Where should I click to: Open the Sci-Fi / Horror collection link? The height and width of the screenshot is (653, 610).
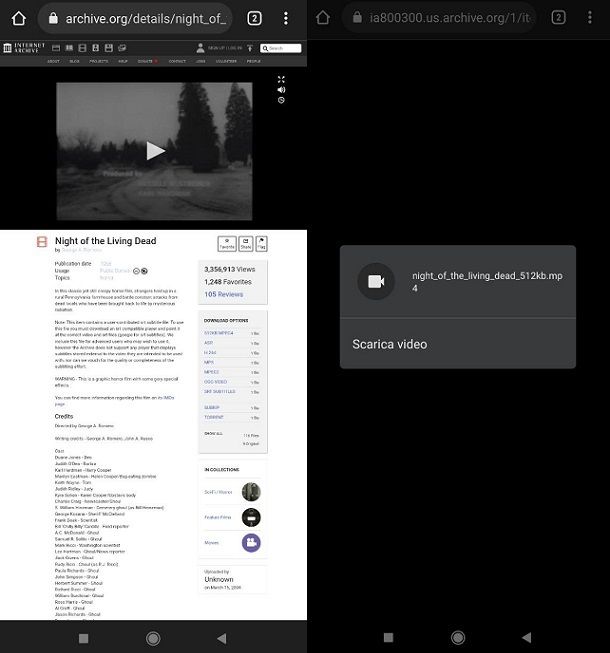click(218, 492)
